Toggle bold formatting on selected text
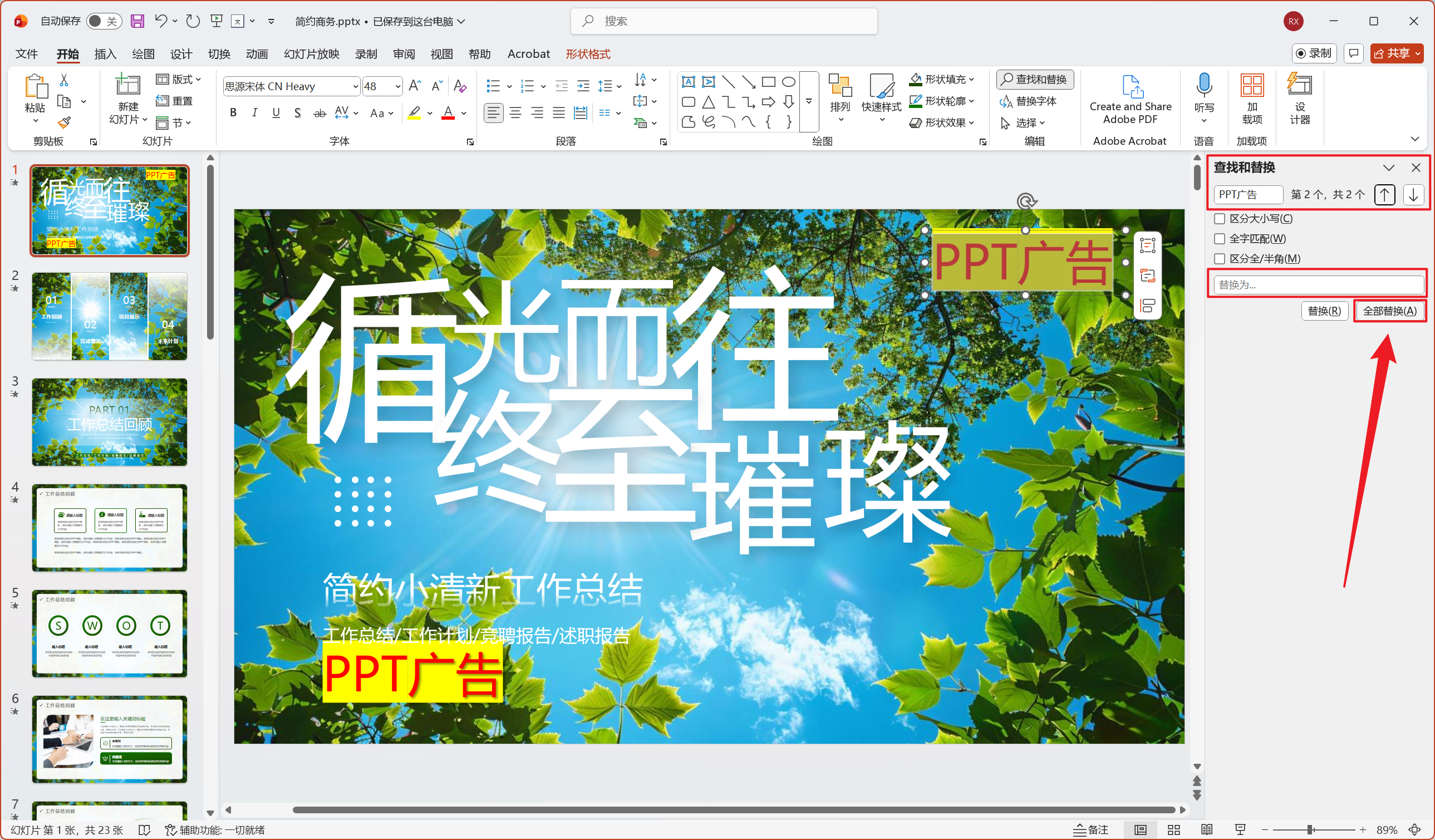The height and width of the screenshot is (840, 1435). (x=232, y=113)
